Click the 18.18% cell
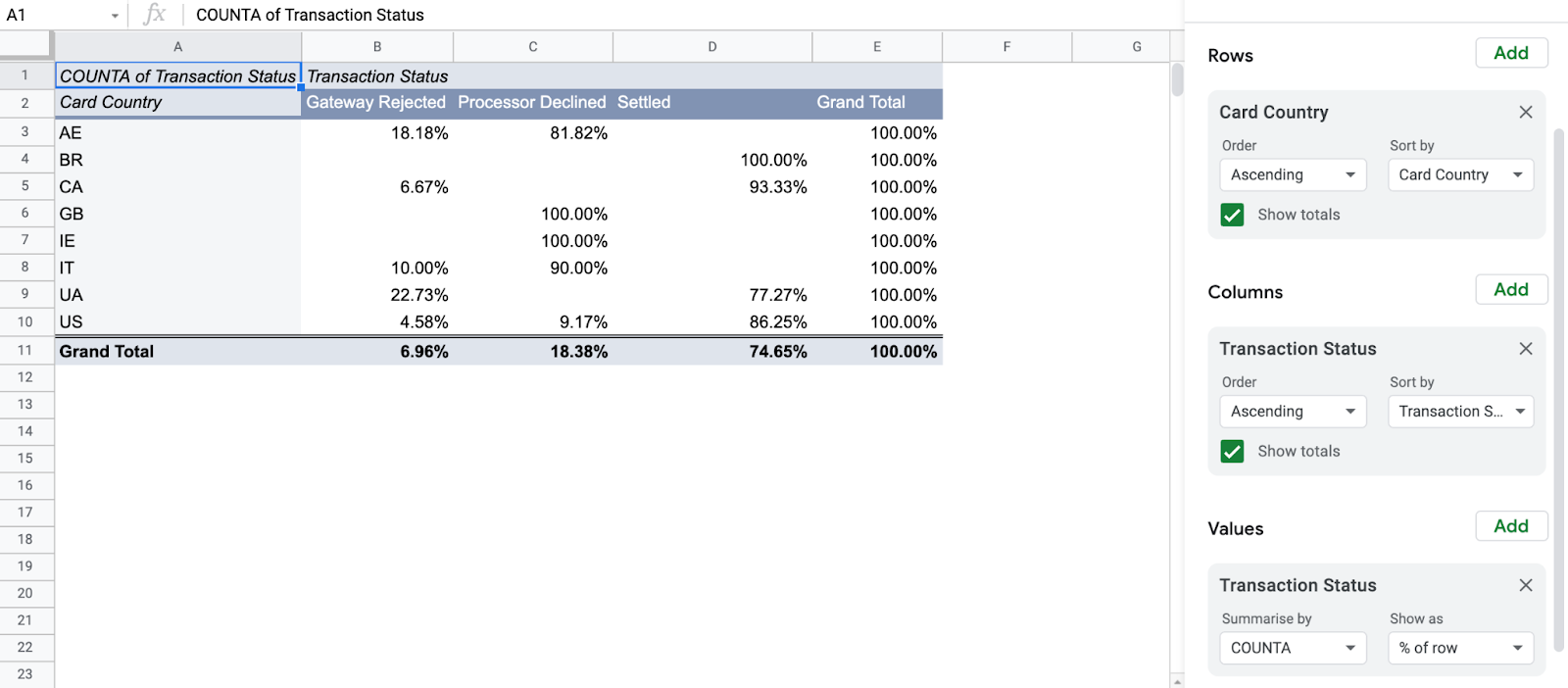Screen dimensions: 1568x688 pos(377,132)
